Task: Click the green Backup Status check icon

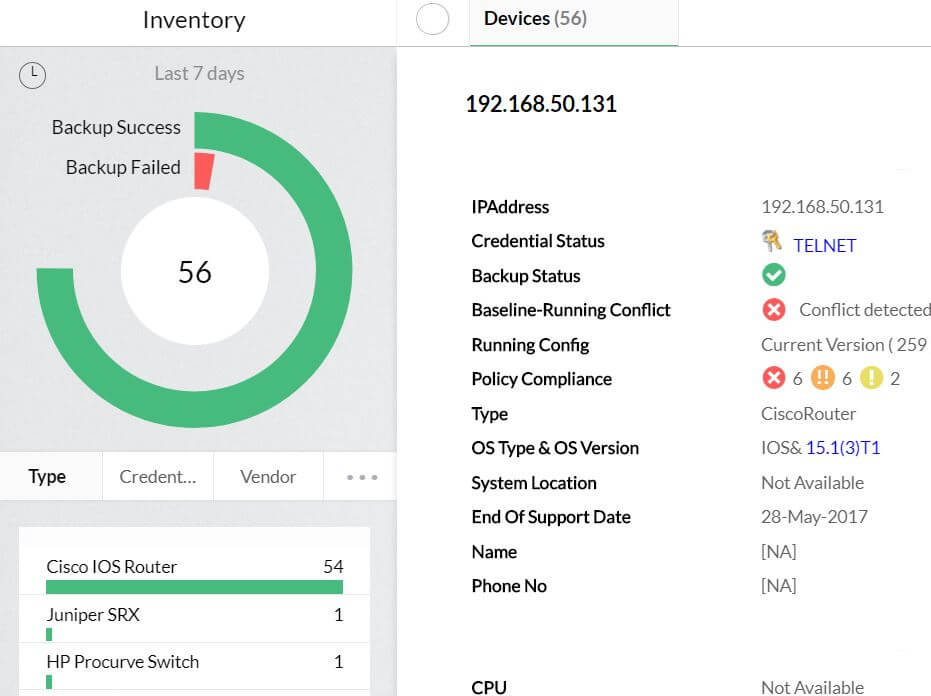Action: point(773,274)
